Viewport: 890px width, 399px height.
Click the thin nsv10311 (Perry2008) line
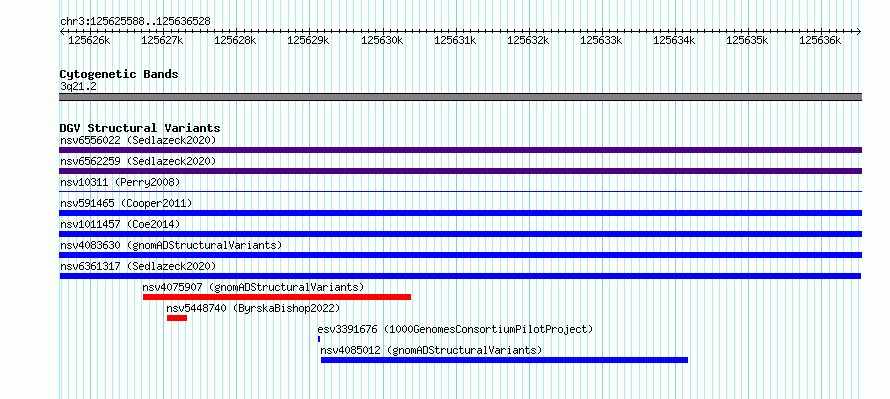pyautogui.click(x=460, y=192)
